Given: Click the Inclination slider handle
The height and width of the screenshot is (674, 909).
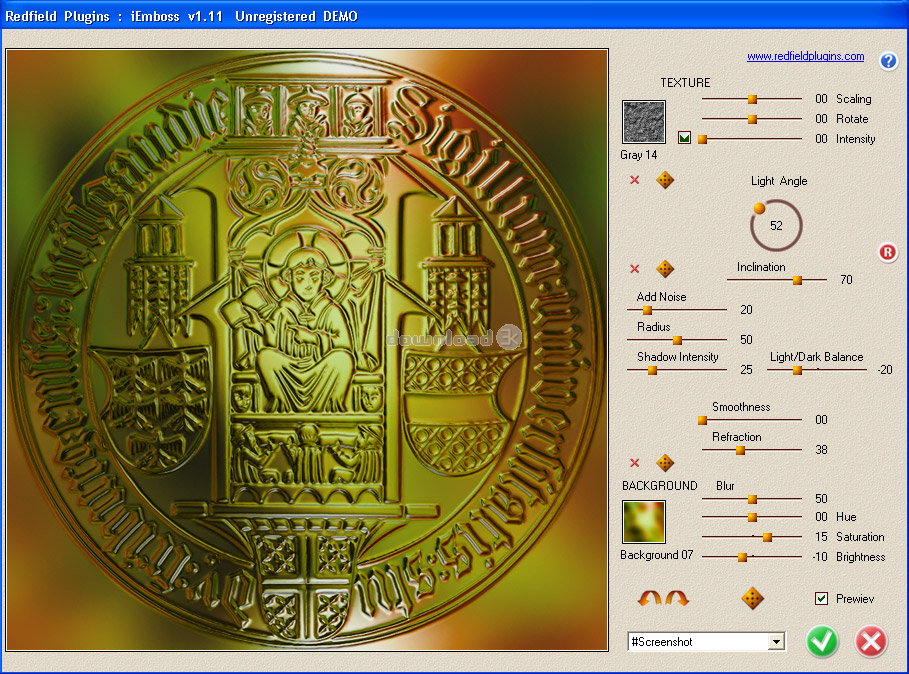Looking at the screenshot, I should pyautogui.click(x=797, y=280).
